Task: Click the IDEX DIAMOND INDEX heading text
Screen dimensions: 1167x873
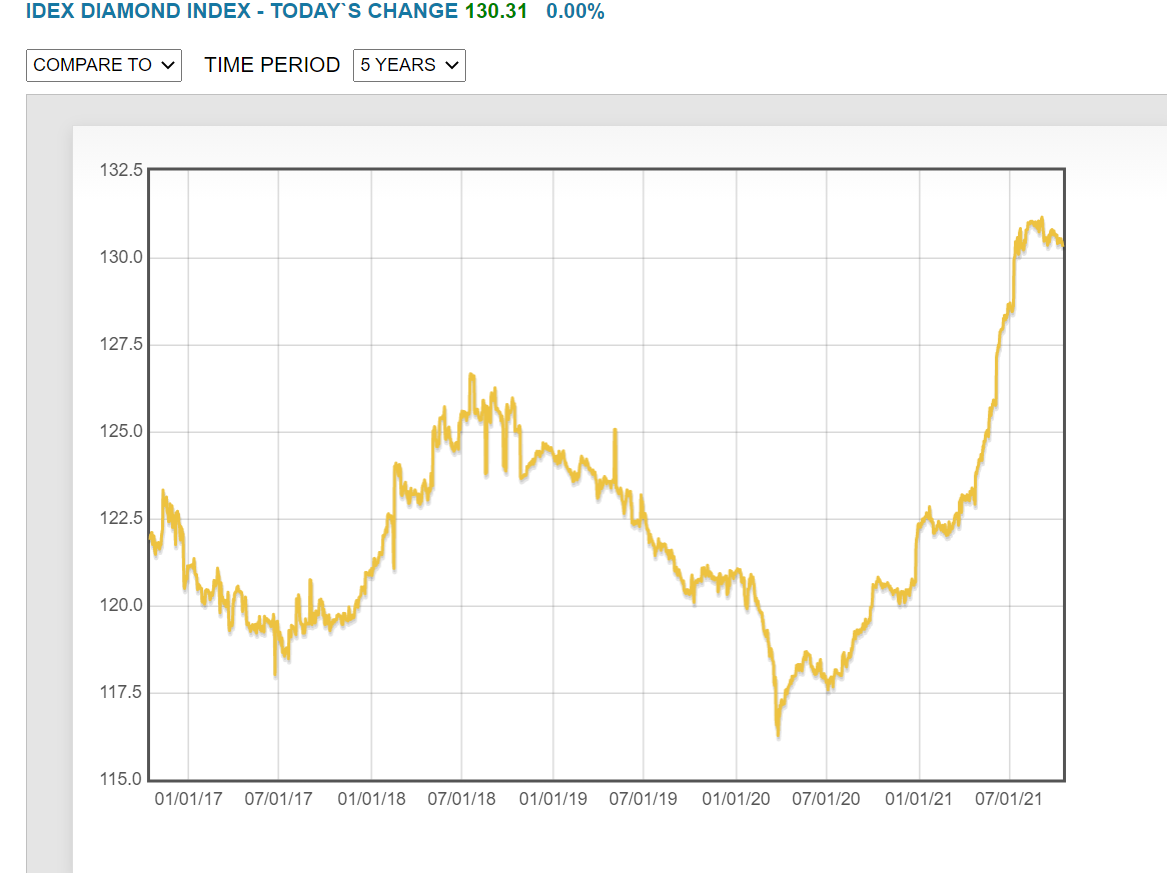Action: coord(138,11)
